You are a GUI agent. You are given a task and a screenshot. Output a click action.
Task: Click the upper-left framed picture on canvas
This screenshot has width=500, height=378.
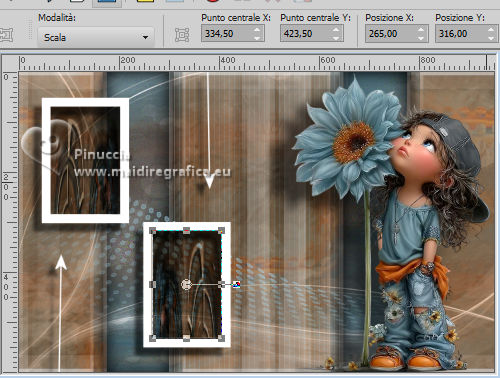click(85, 160)
